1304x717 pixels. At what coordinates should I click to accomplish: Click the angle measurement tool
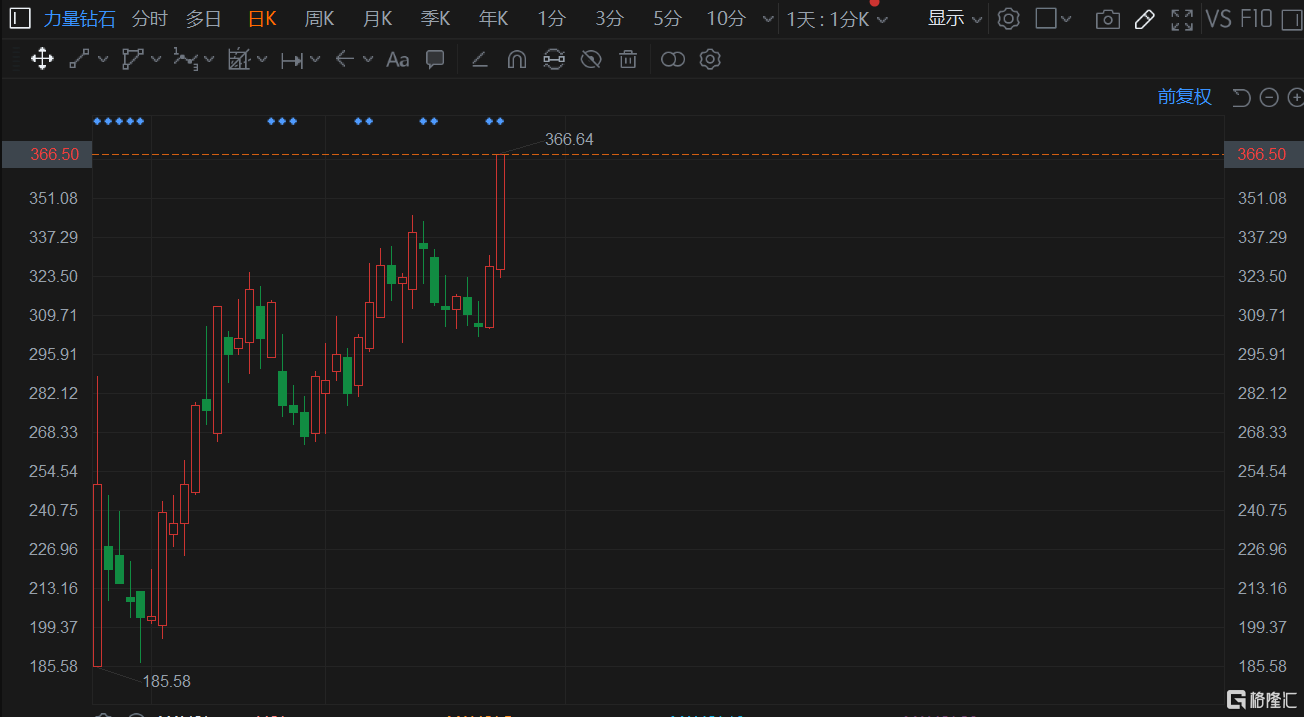[479, 60]
